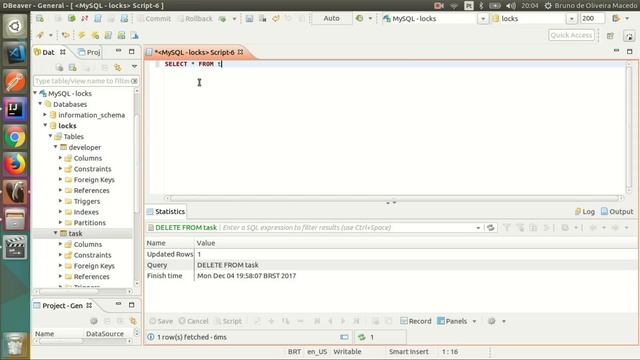The height and width of the screenshot is (360, 640).
Task: Click the Rollback button in toolbar
Action: coord(195,19)
